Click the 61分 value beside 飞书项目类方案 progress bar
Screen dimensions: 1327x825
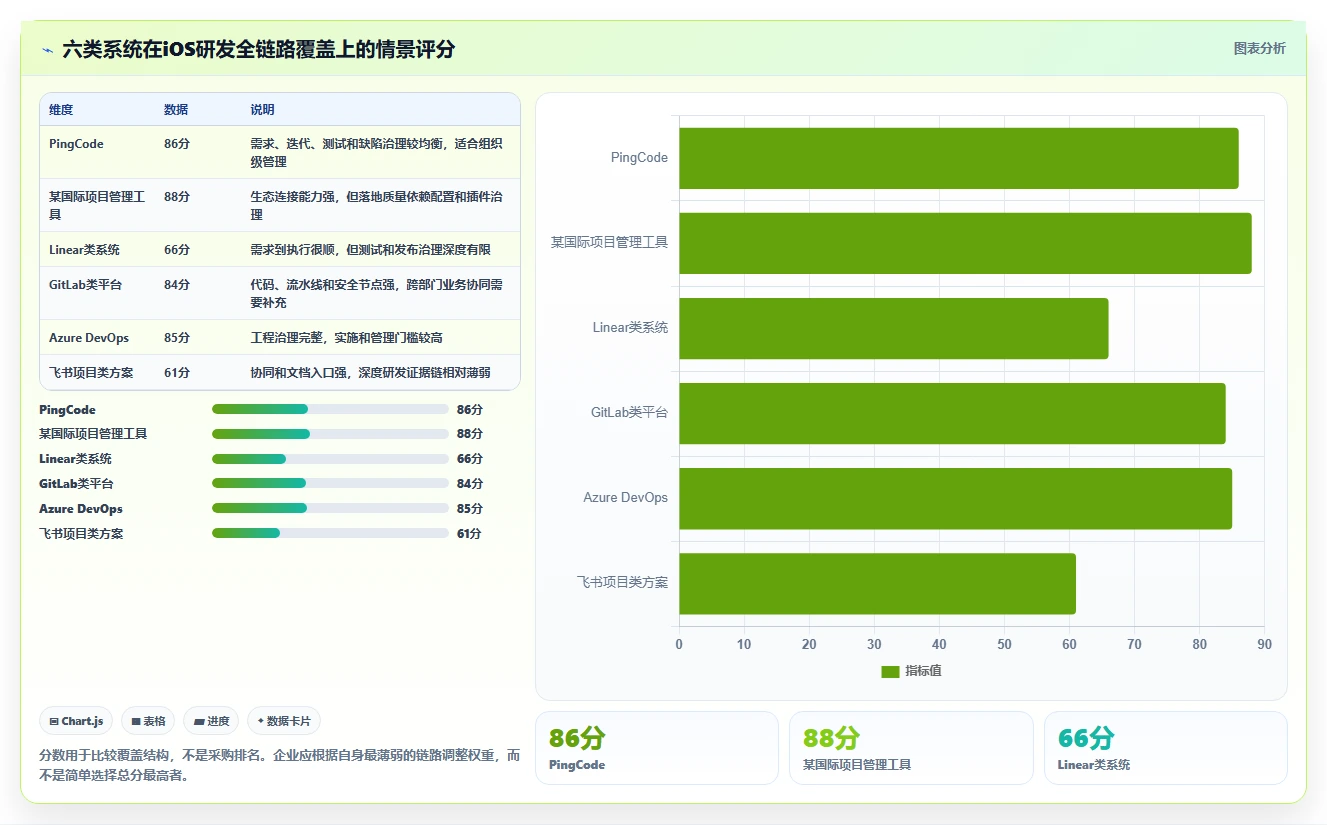(x=469, y=534)
